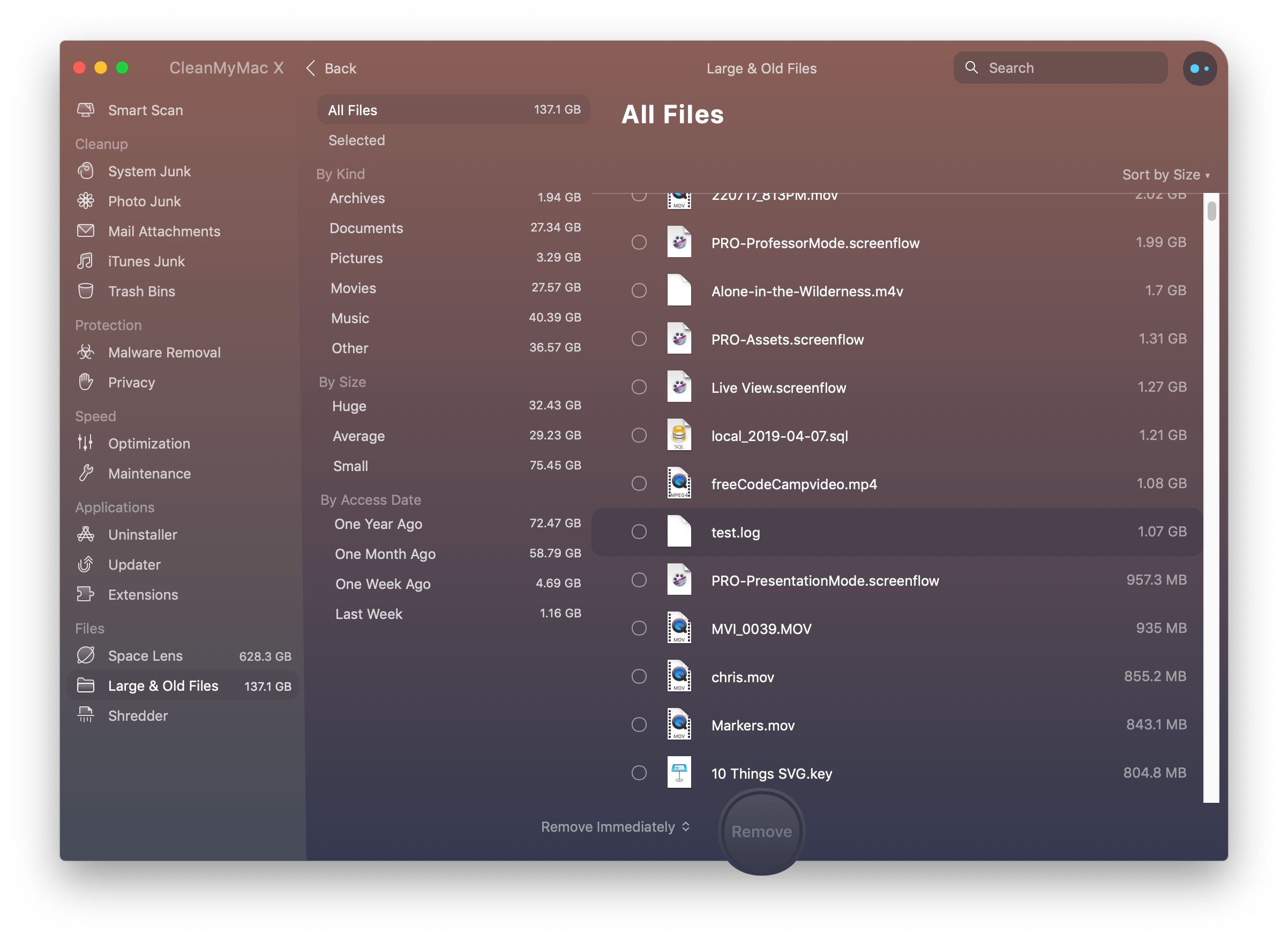
Task: Select checkbox for freeCodeCampvideo.mp4
Action: click(639, 483)
